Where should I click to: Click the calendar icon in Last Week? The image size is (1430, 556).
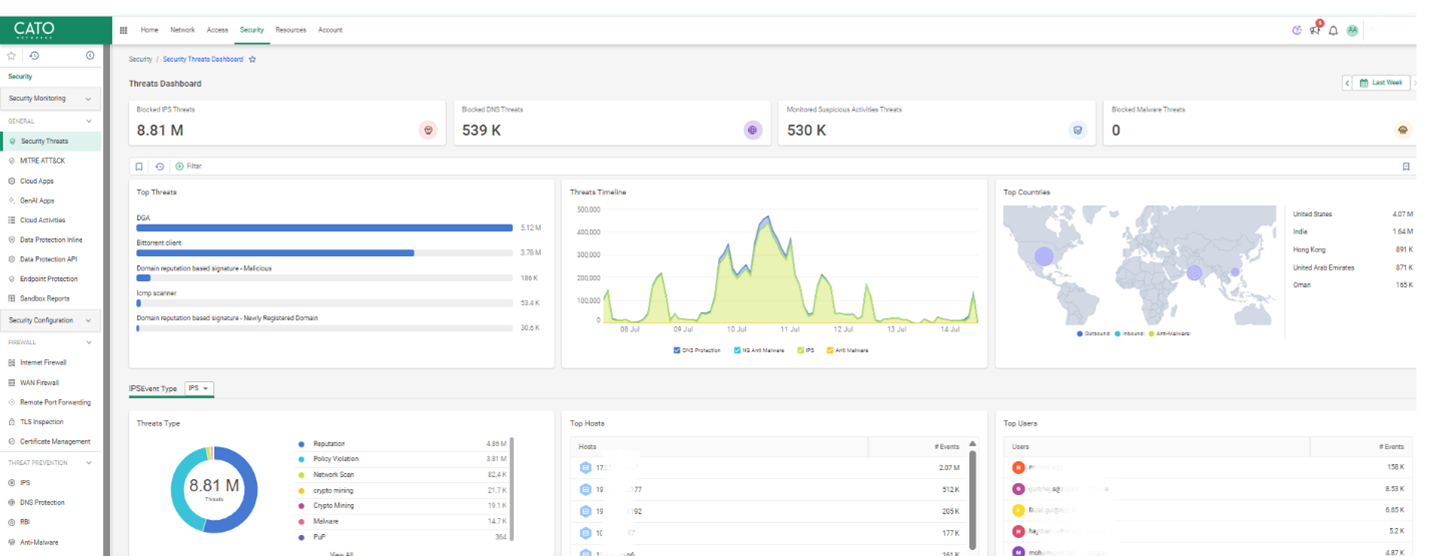point(1364,83)
